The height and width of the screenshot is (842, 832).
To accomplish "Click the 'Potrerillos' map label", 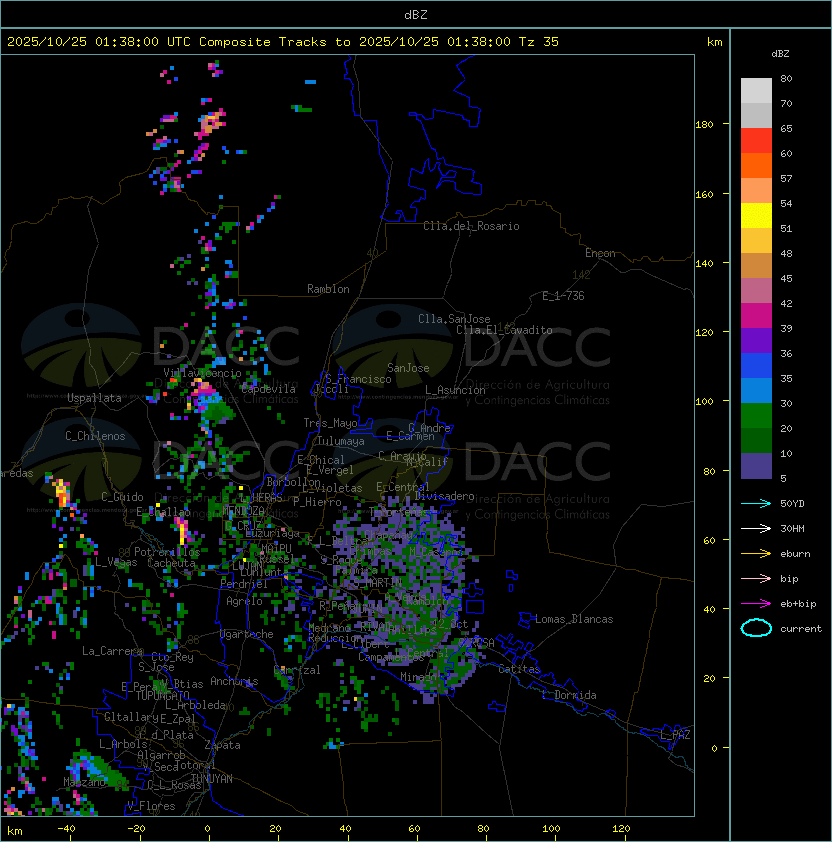I will [167, 552].
